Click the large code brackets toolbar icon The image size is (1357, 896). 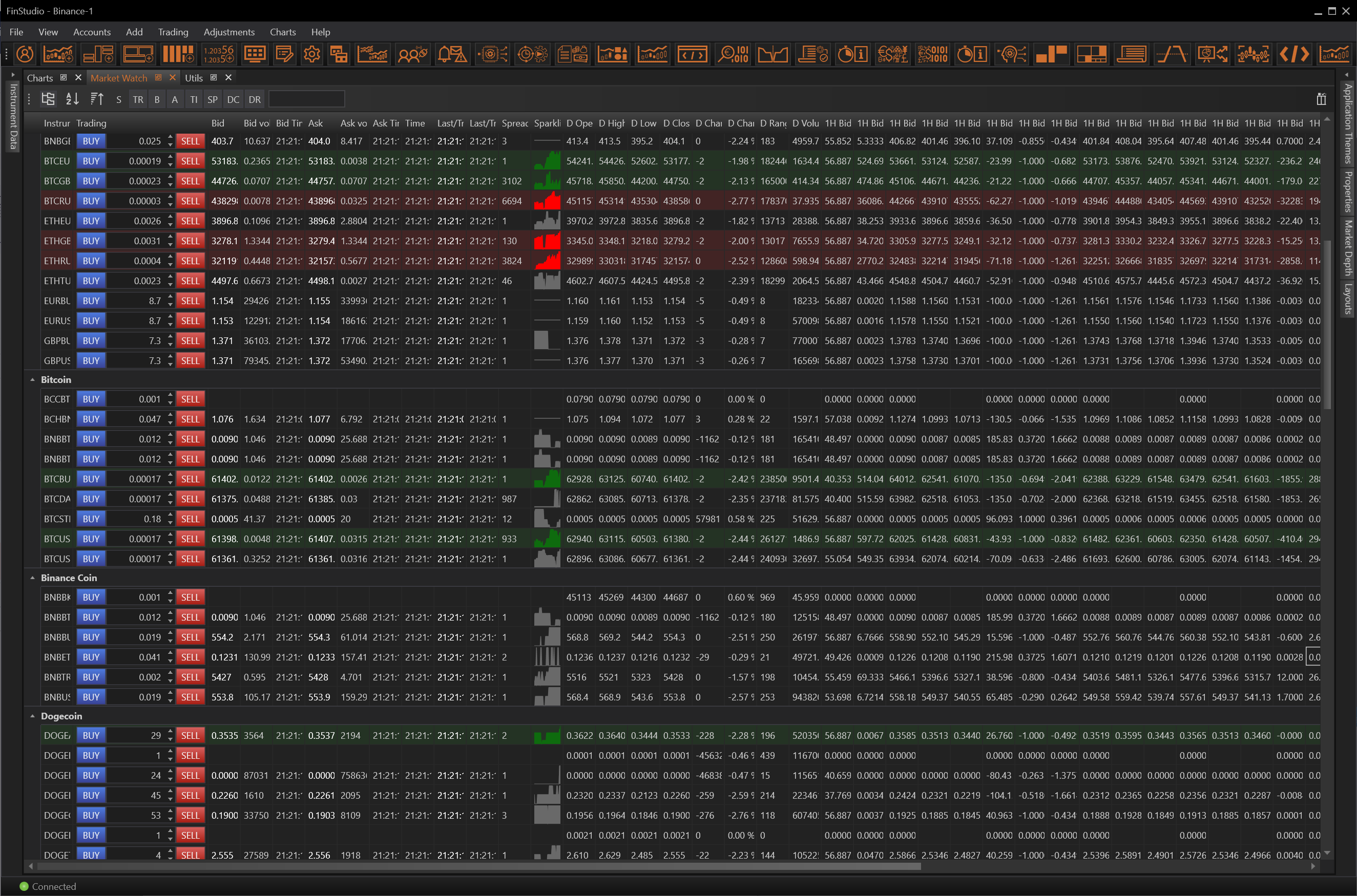pyautogui.click(x=1294, y=55)
